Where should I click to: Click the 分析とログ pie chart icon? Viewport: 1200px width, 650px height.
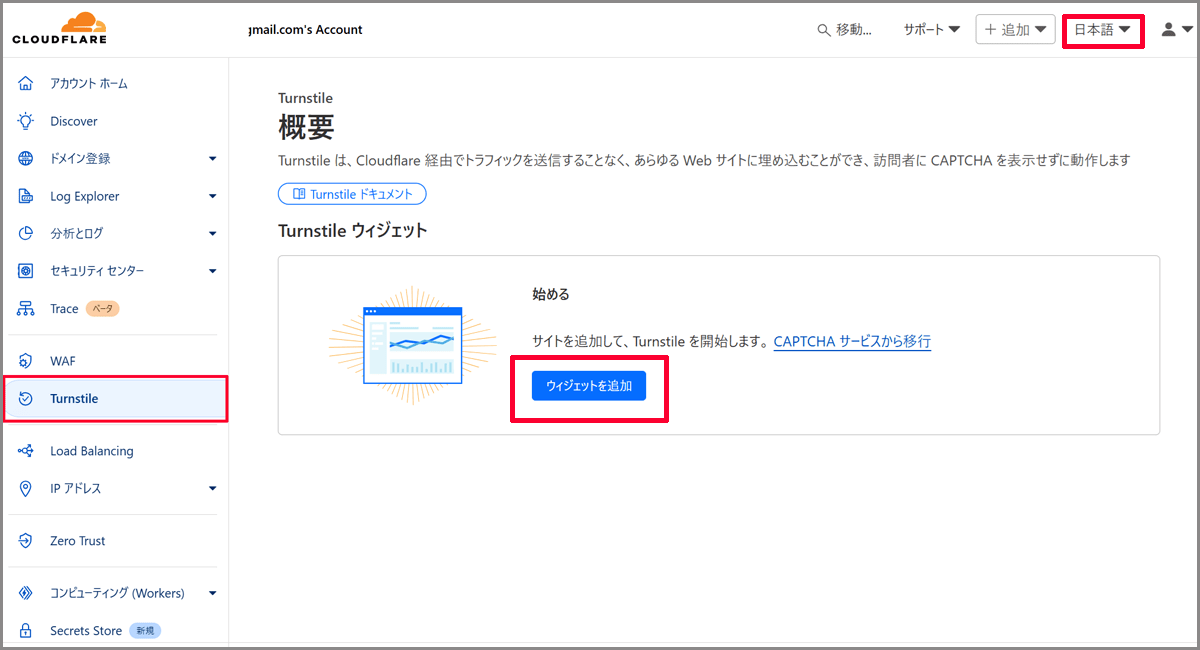click(x=26, y=233)
